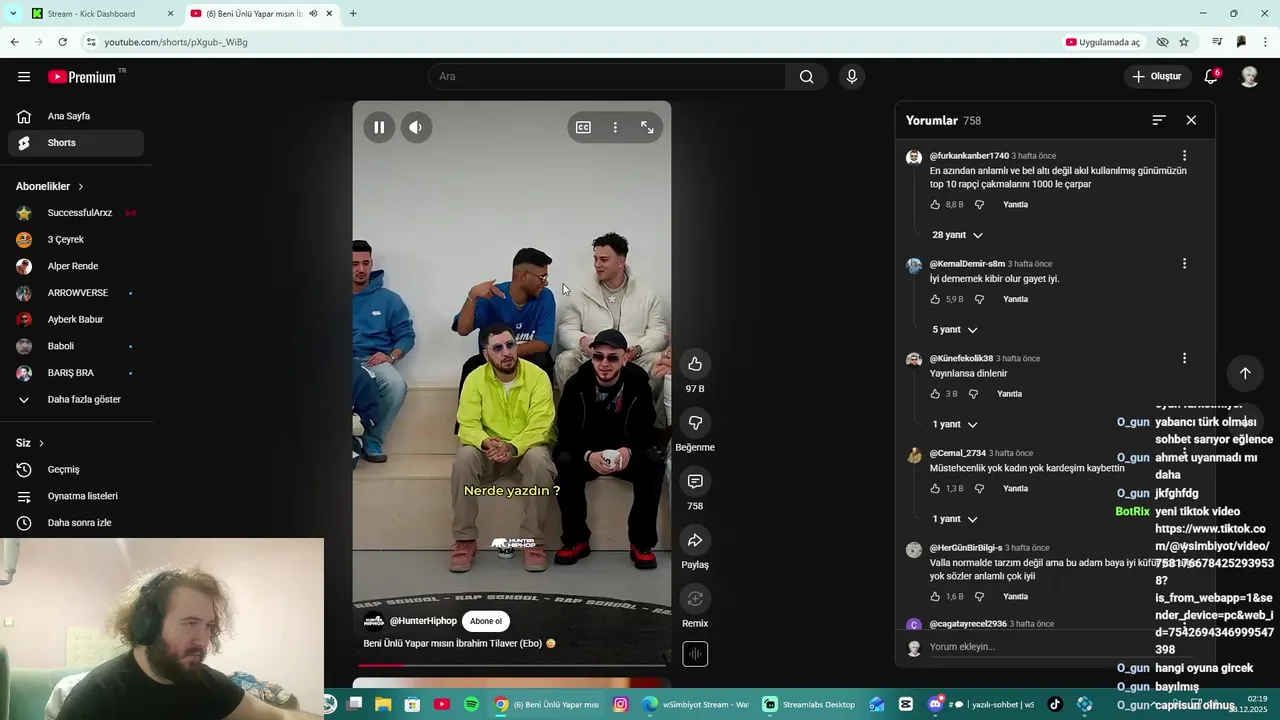Viewport: 1280px width, 720px height.
Task: Dislike furkankanber1740's comment
Action: pos(979,204)
